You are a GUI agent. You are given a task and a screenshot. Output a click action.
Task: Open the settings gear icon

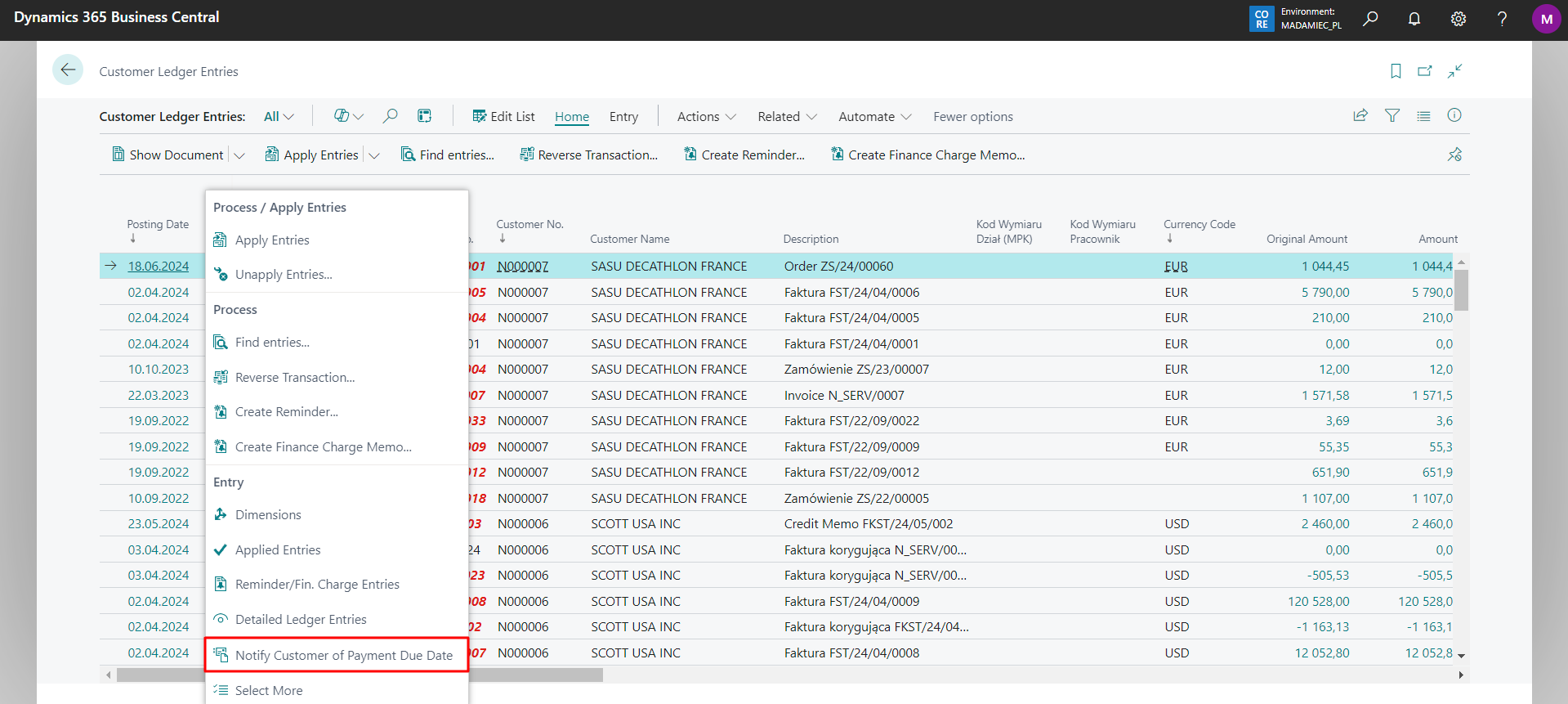(x=1459, y=19)
